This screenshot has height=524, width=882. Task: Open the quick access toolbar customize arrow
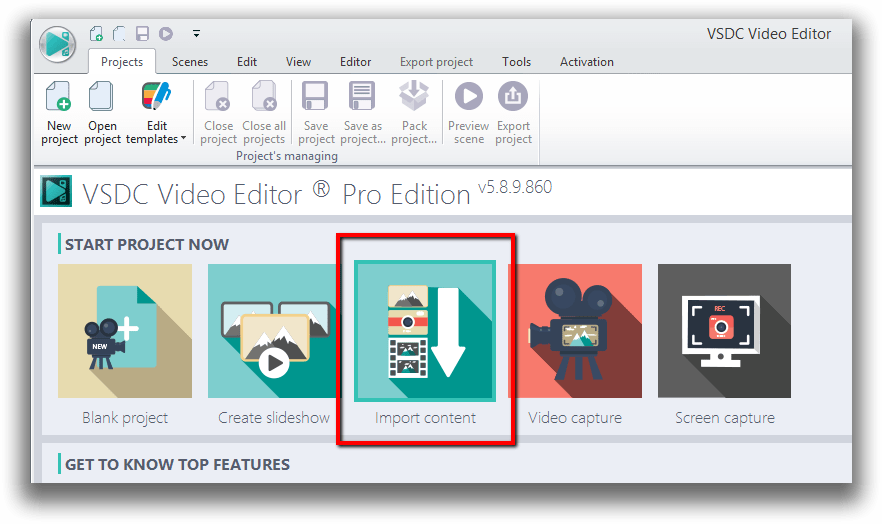196,33
